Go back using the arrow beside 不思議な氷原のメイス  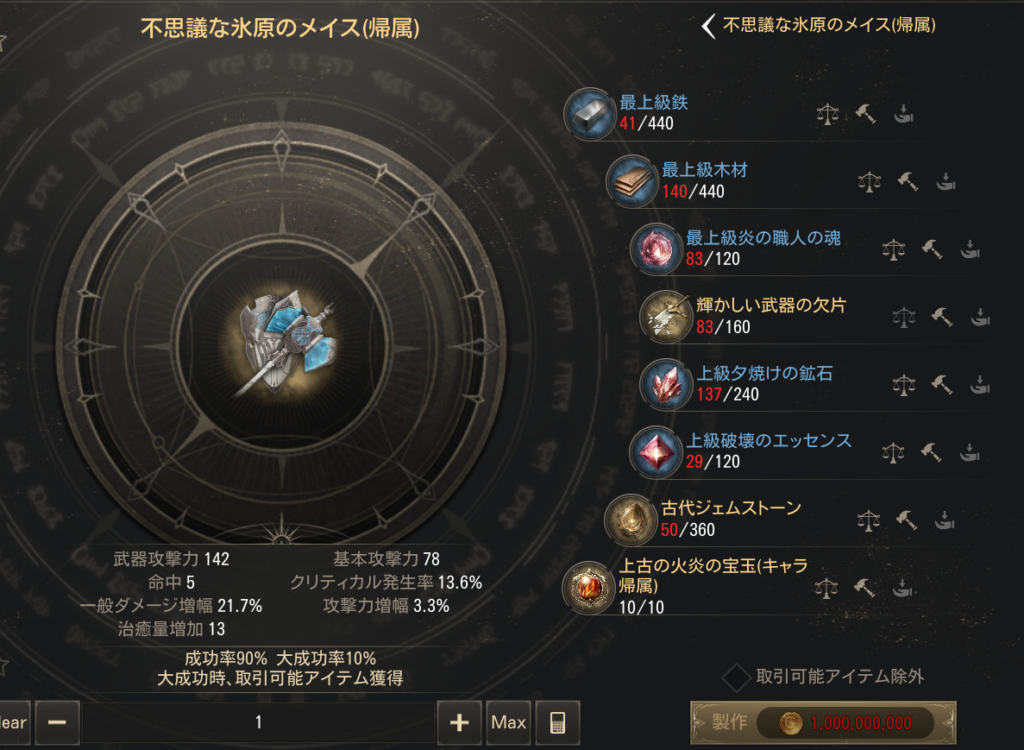pos(709,26)
